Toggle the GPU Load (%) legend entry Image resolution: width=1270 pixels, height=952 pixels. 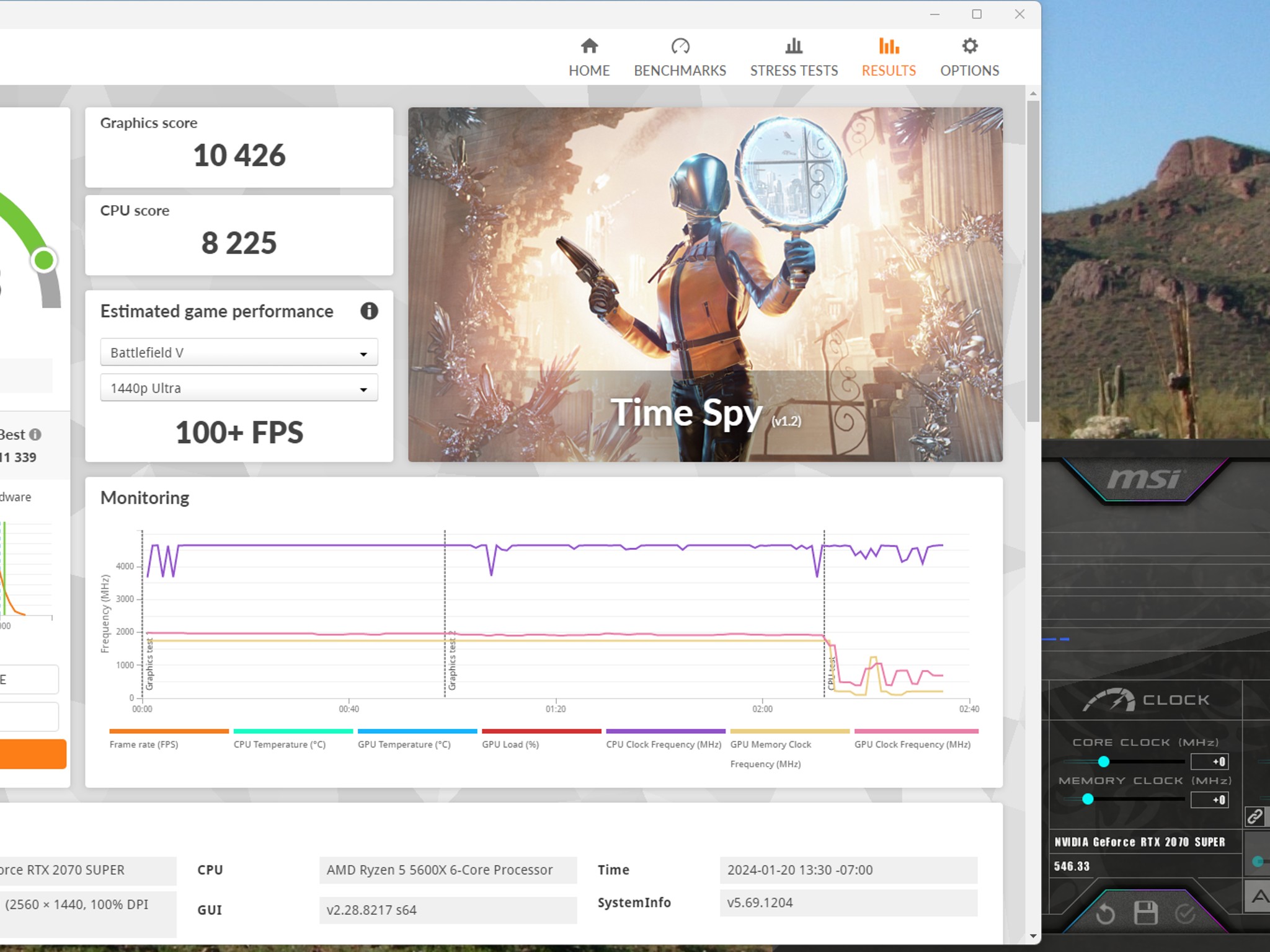click(511, 744)
